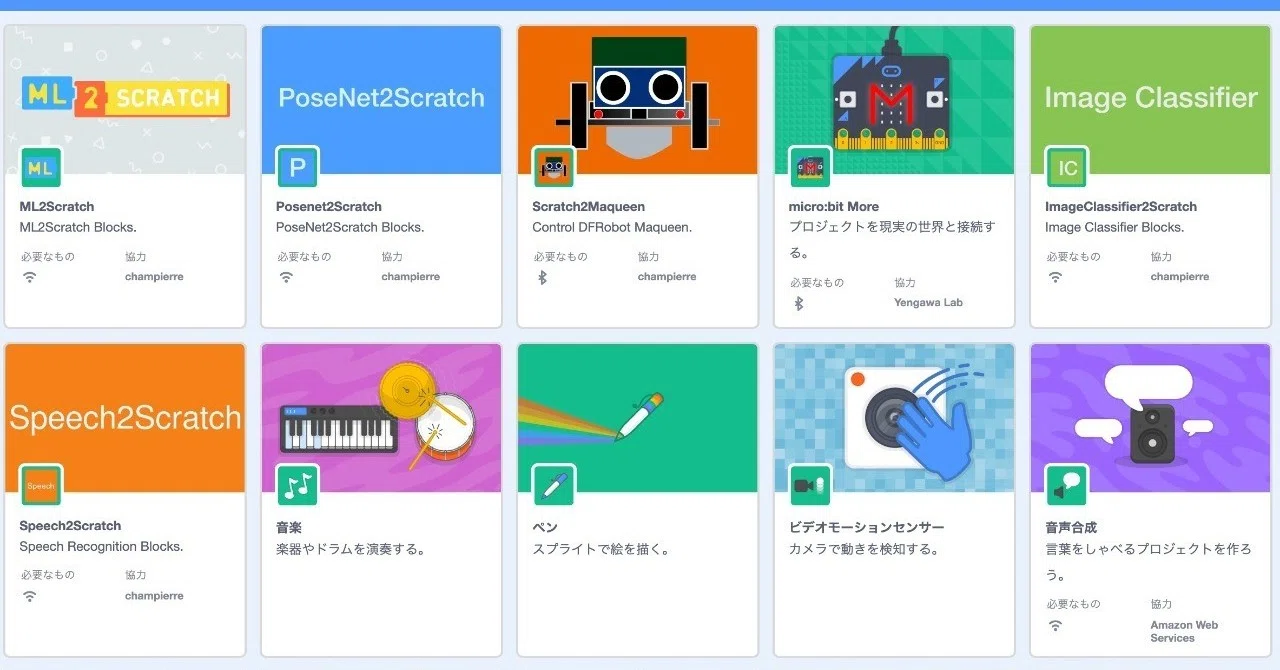Click 'PoseNet2Scratch Blocks.' description text
The image size is (1280, 670).
pyautogui.click(x=350, y=228)
